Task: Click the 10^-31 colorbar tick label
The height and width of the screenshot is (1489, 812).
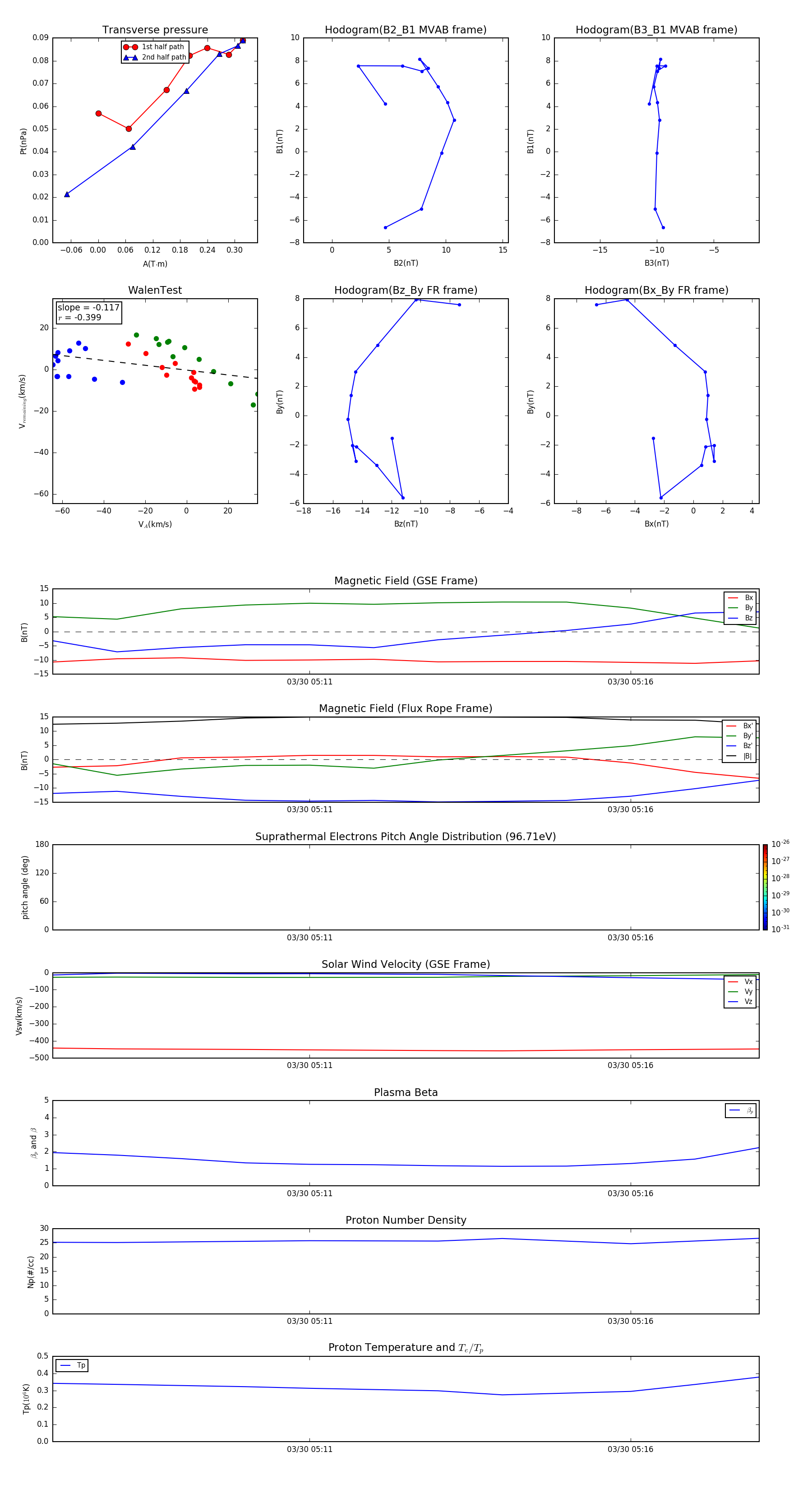Action: 780,929
